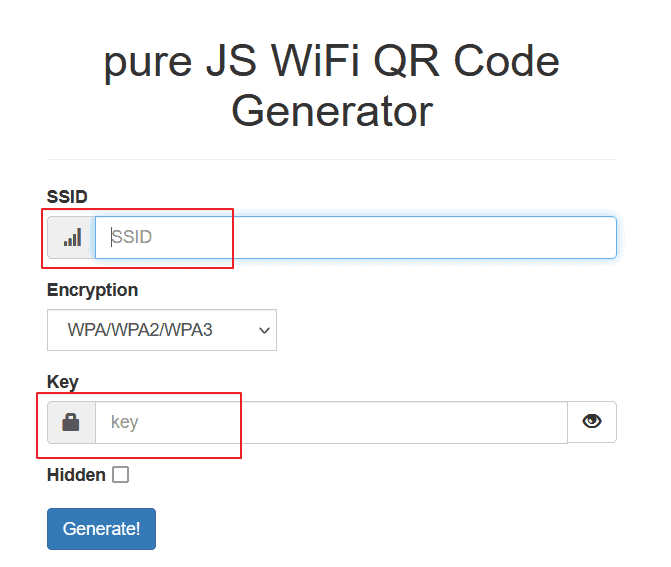This screenshot has height=567, width=671.
Task: Click the word "pure" in the heading
Action: pyautogui.click(x=150, y=64)
